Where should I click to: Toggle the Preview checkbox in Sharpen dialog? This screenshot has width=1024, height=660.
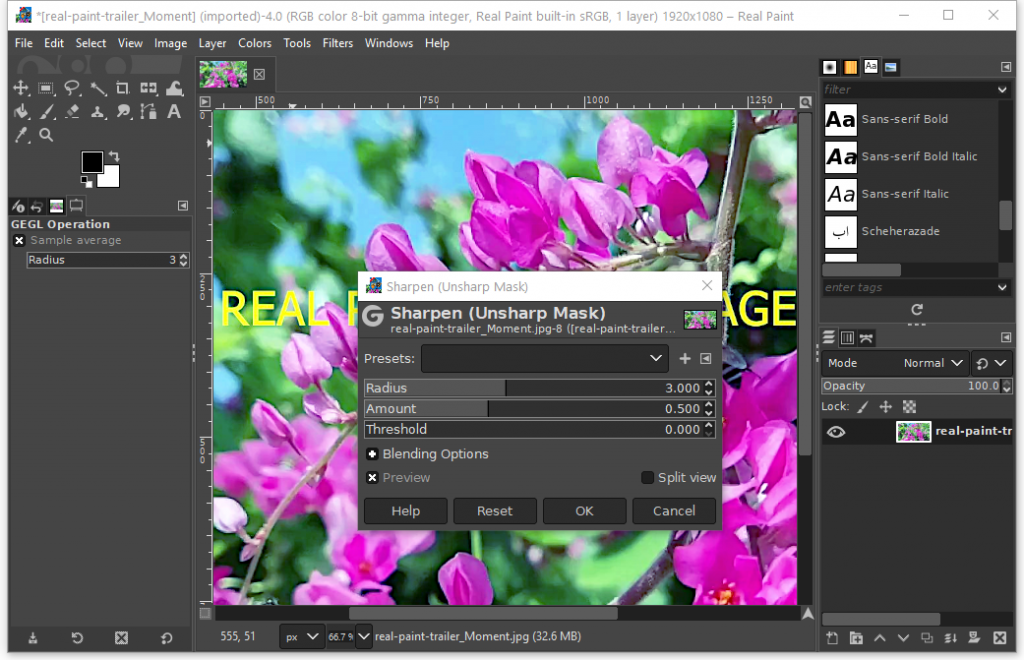pyautogui.click(x=372, y=478)
